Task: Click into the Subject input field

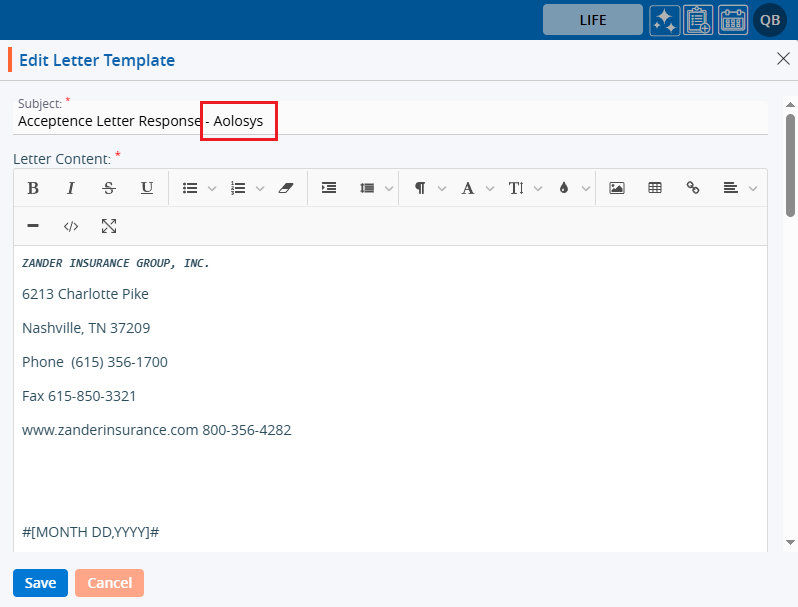Action: click(x=390, y=121)
